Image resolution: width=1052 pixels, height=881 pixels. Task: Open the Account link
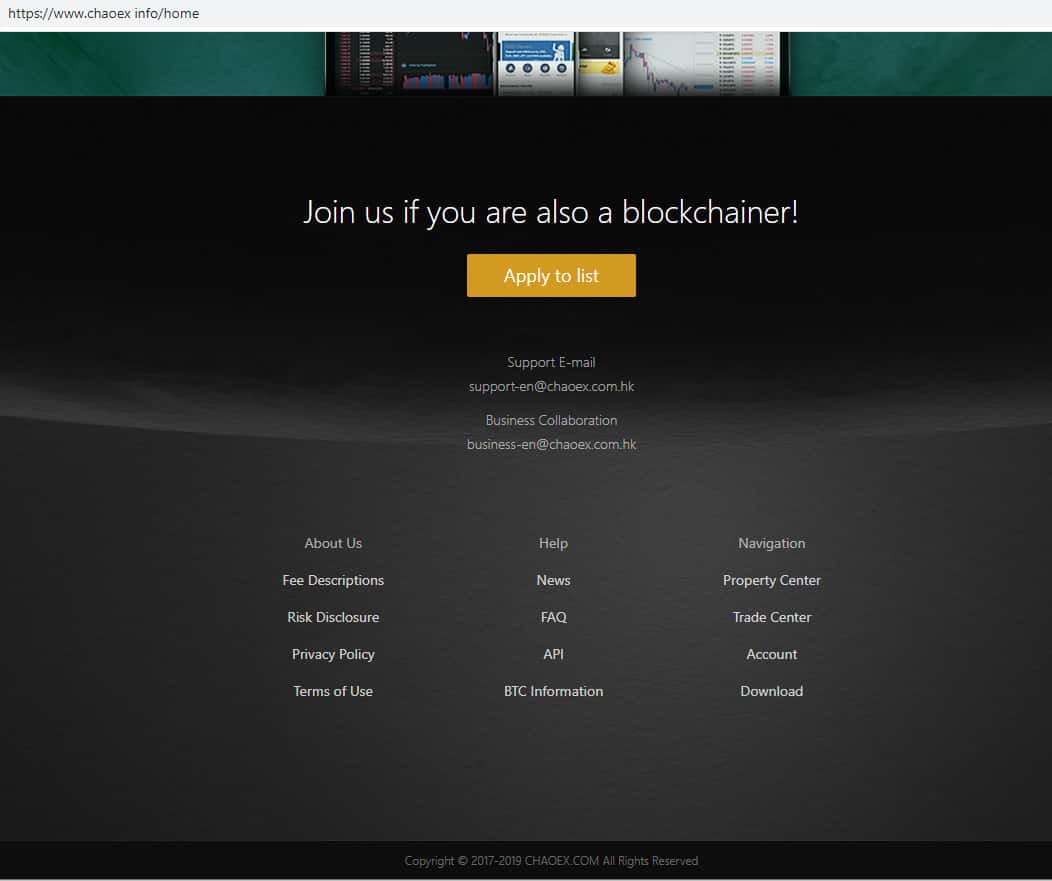[x=772, y=654]
